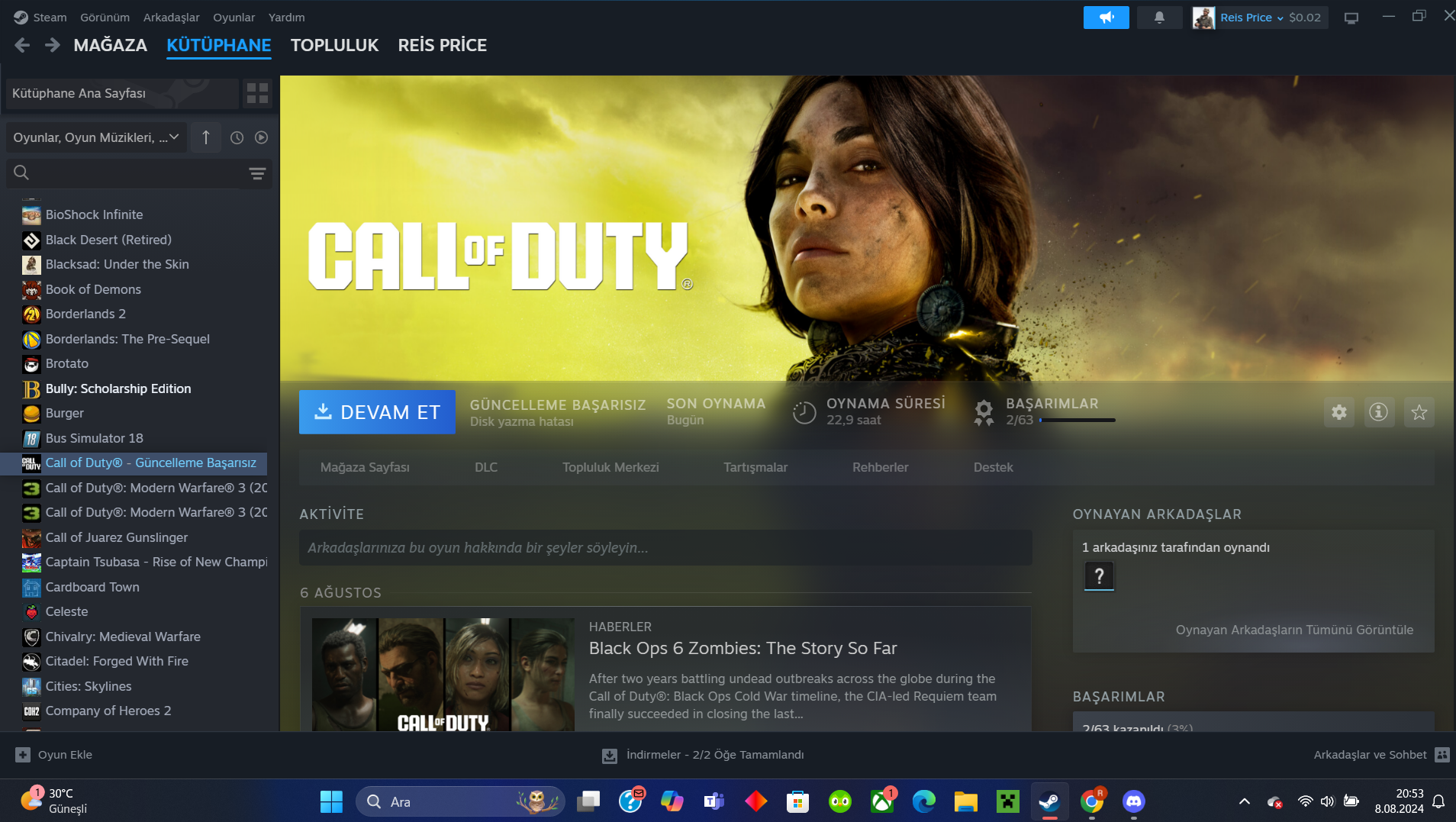Open the Mağaza Sayfası link
This screenshot has width=1456, height=822.
[x=365, y=467]
